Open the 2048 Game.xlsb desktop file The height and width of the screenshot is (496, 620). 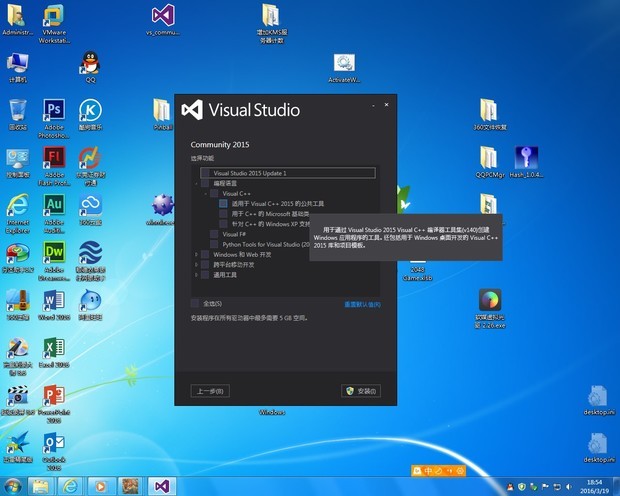pyautogui.click(x=417, y=271)
